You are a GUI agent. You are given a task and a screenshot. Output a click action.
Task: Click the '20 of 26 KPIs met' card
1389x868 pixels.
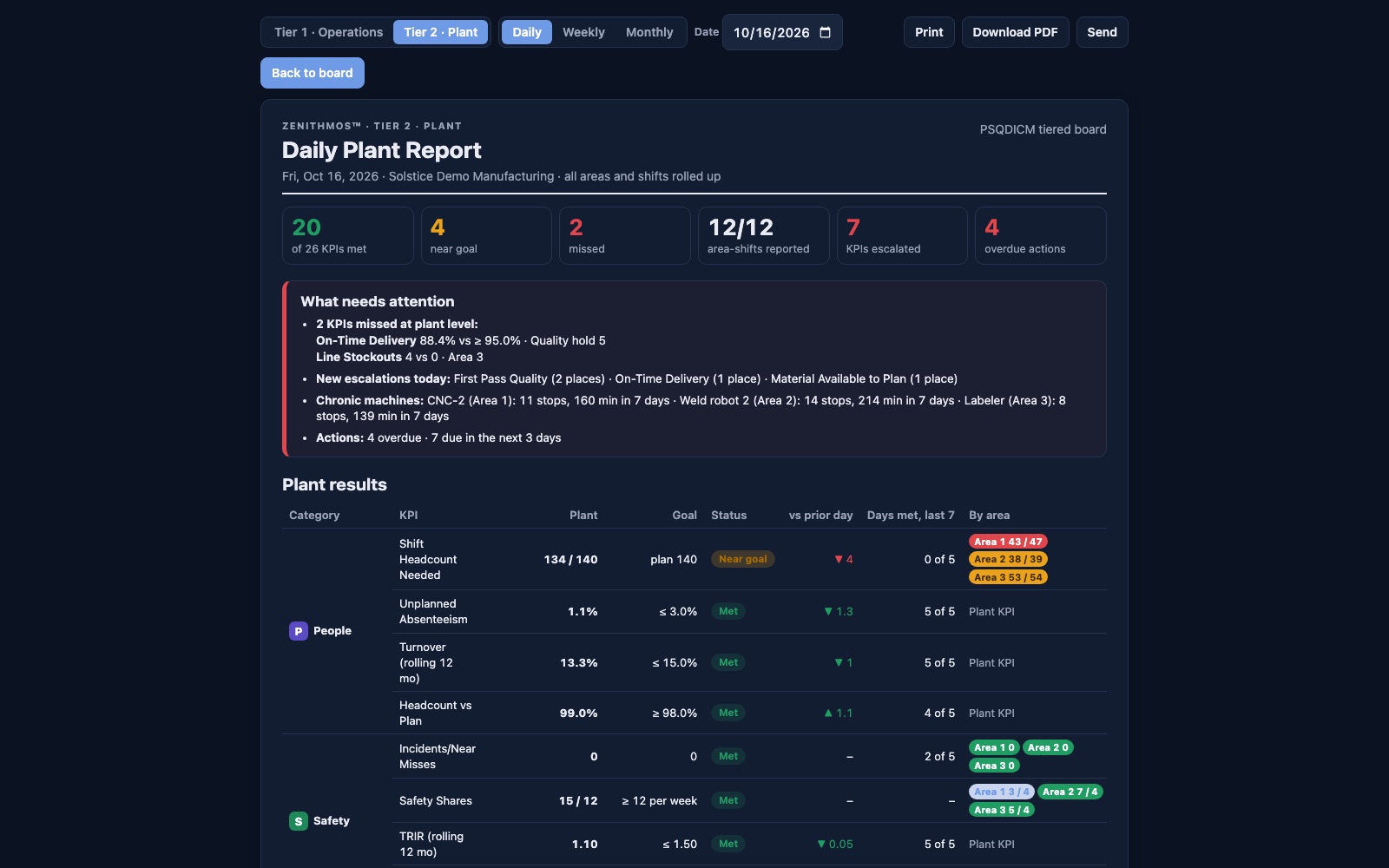(347, 235)
